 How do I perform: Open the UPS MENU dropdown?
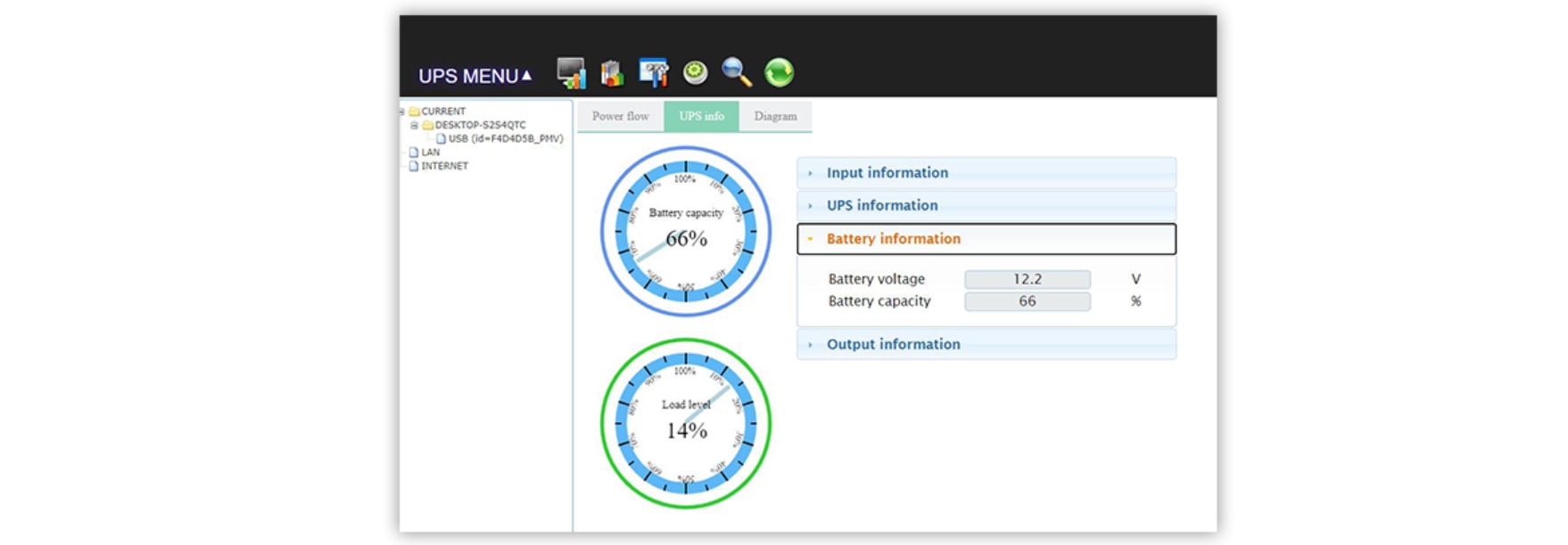[x=475, y=76]
